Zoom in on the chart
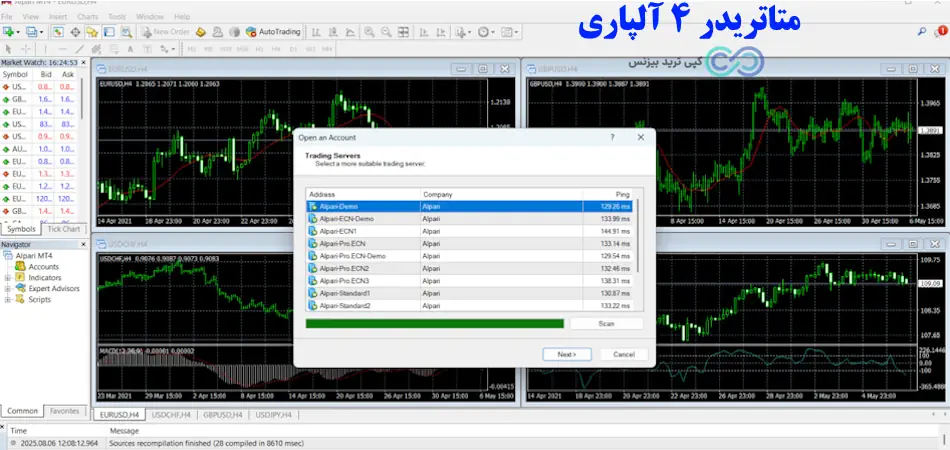 [369, 31]
